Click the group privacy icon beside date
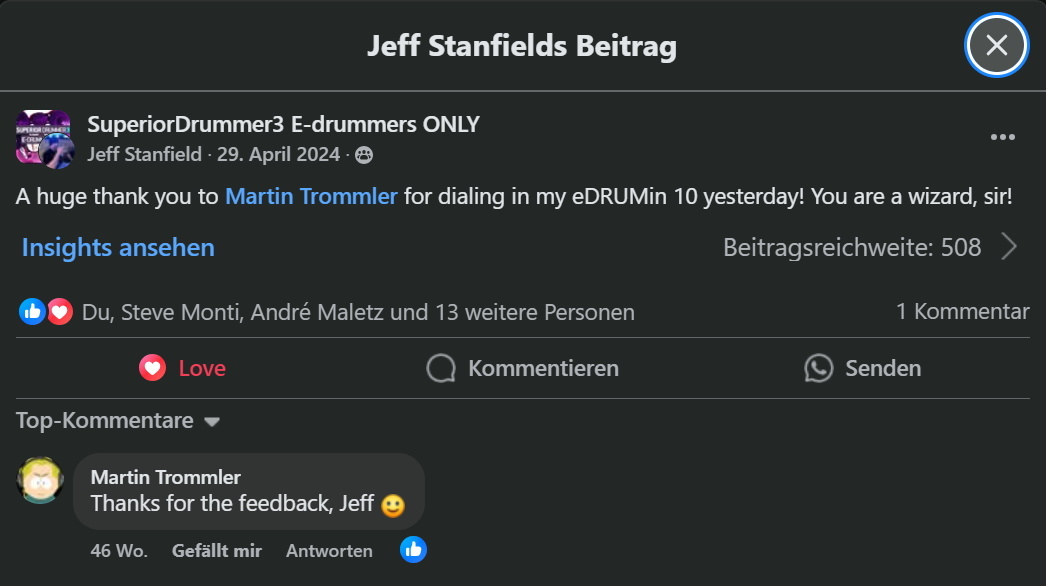The width and height of the screenshot is (1046, 586). 364,156
